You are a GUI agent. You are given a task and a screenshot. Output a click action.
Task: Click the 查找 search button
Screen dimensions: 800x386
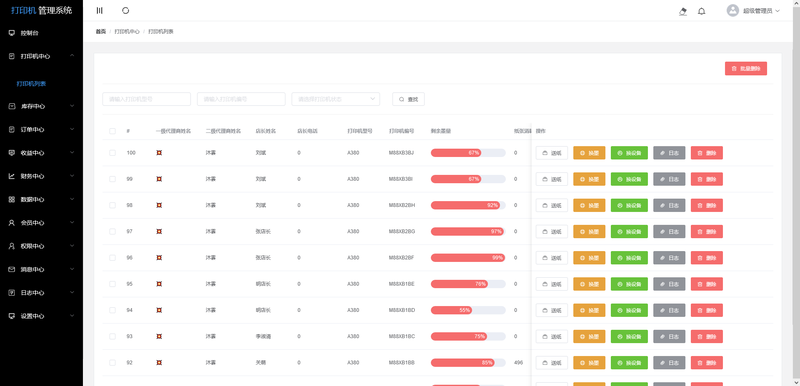(408, 99)
